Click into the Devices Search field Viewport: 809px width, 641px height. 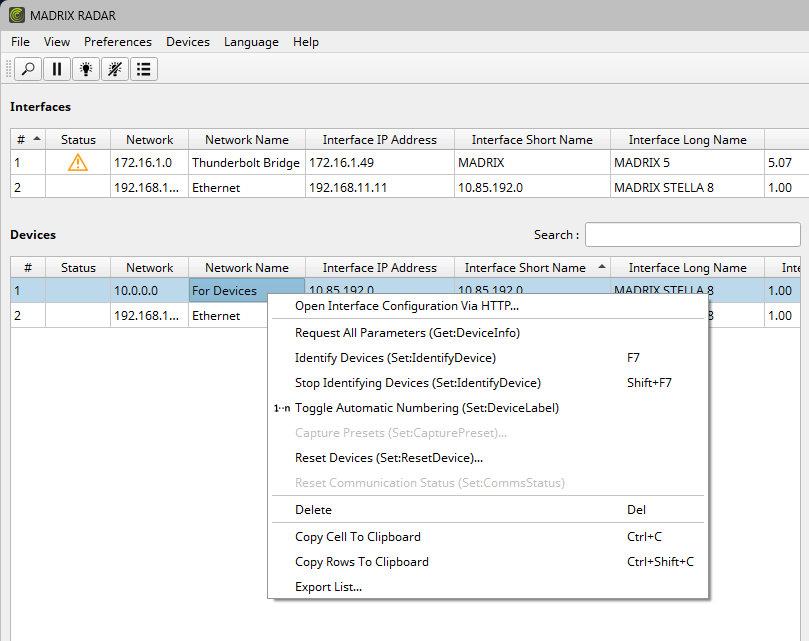(692, 235)
